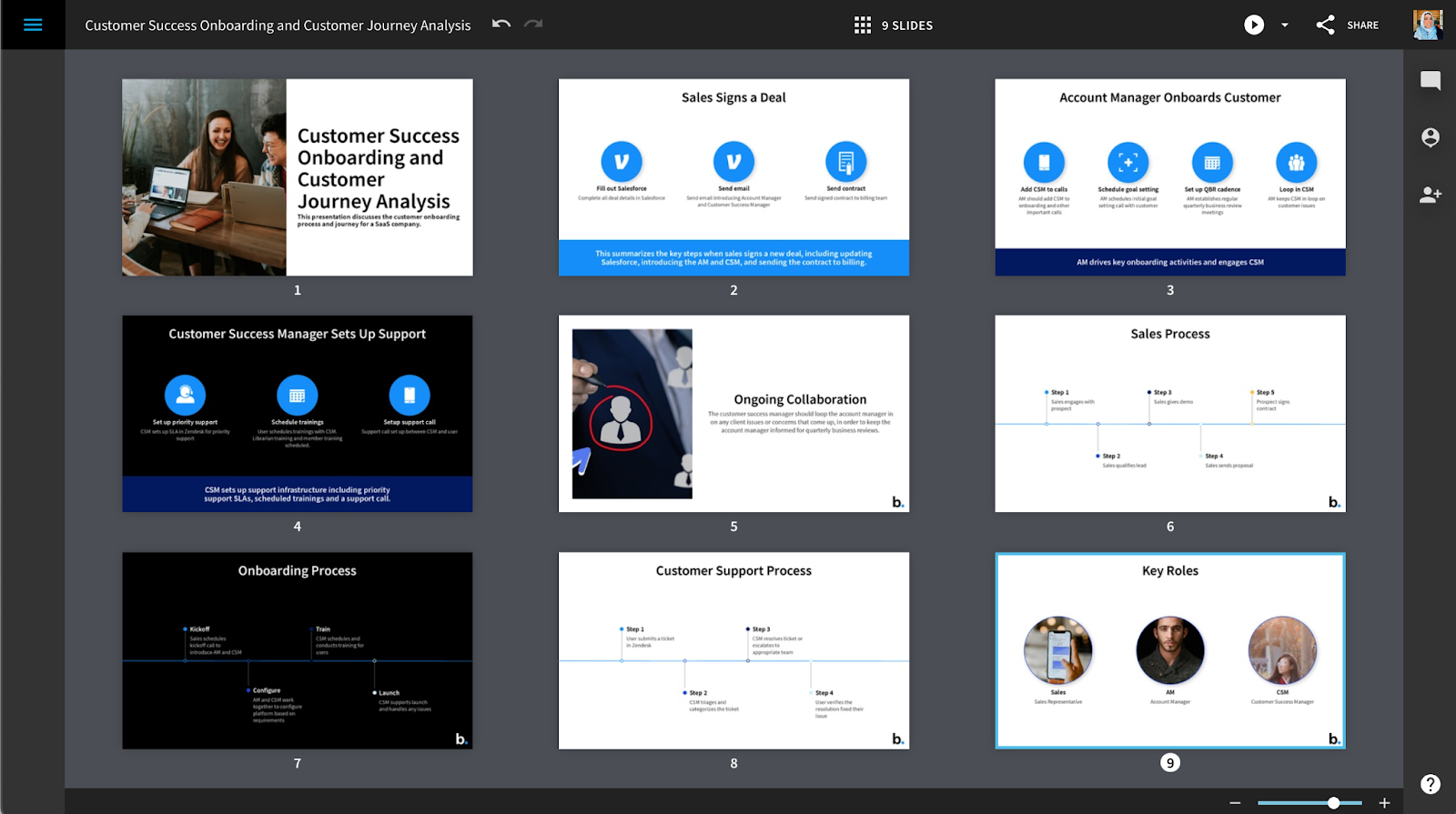Image resolution: width=1456 pixels, height=814 pixels.
Task: Zoom in with the plus button
Action: point(1384,803)
